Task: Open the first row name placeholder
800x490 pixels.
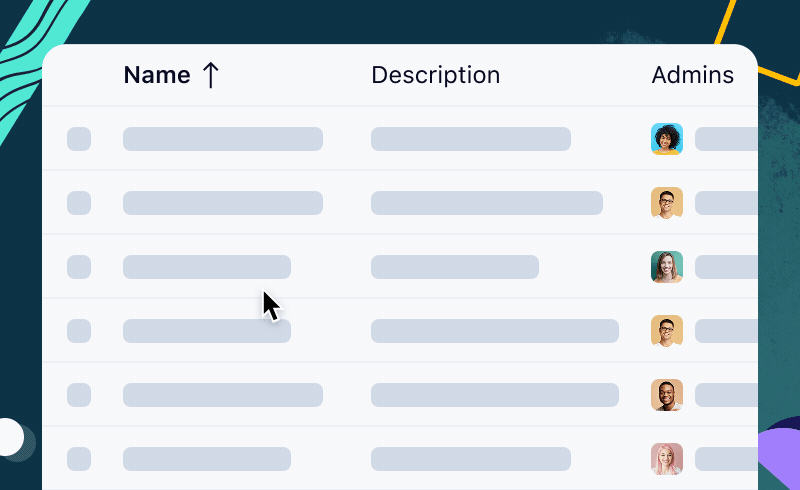Action: [223, 139]
